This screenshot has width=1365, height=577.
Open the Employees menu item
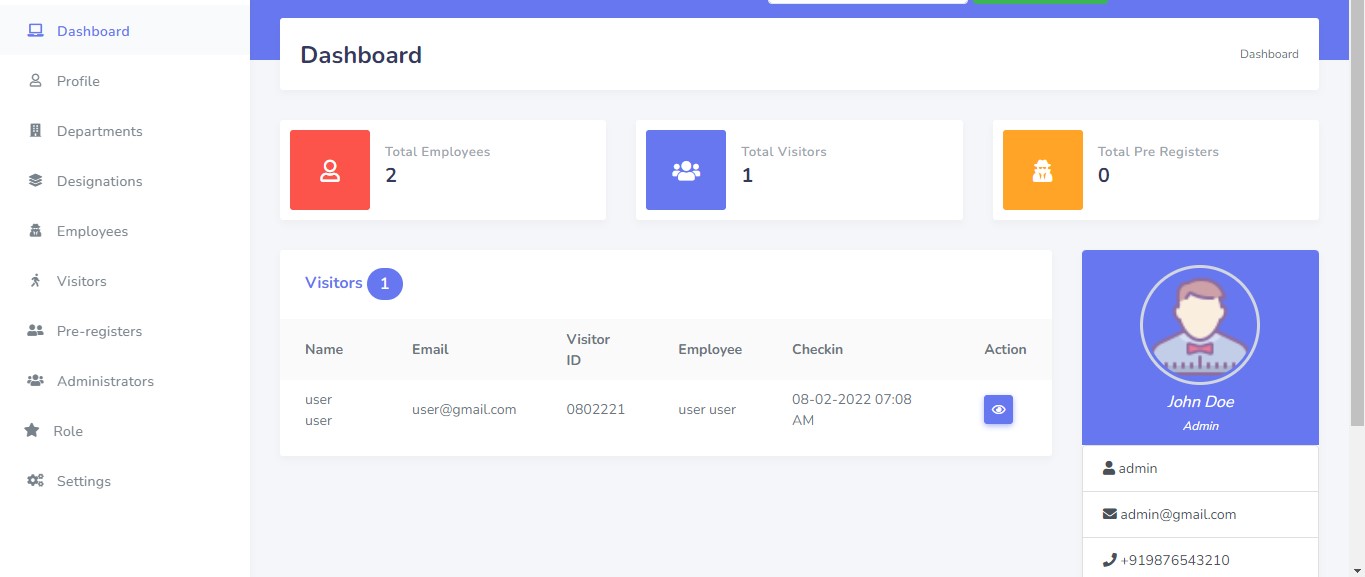point(92,231)
